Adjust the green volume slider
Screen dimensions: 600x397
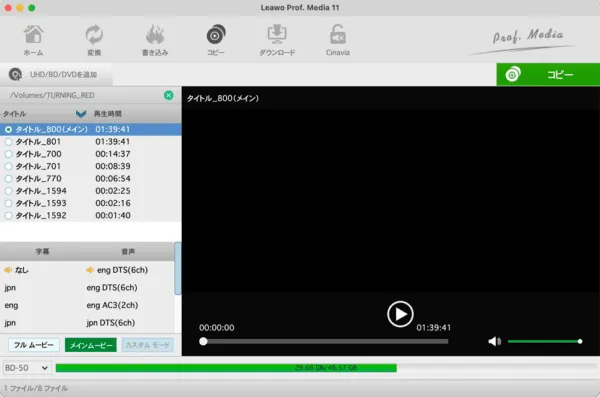click(x=544, y=341)
